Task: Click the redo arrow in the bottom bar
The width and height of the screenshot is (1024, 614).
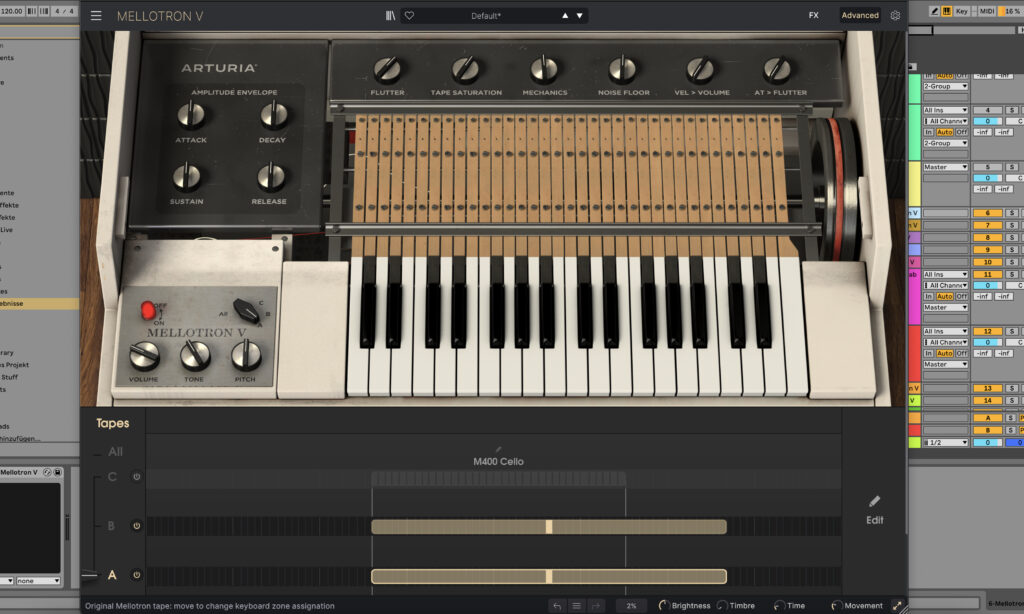Action: [596, 606]
